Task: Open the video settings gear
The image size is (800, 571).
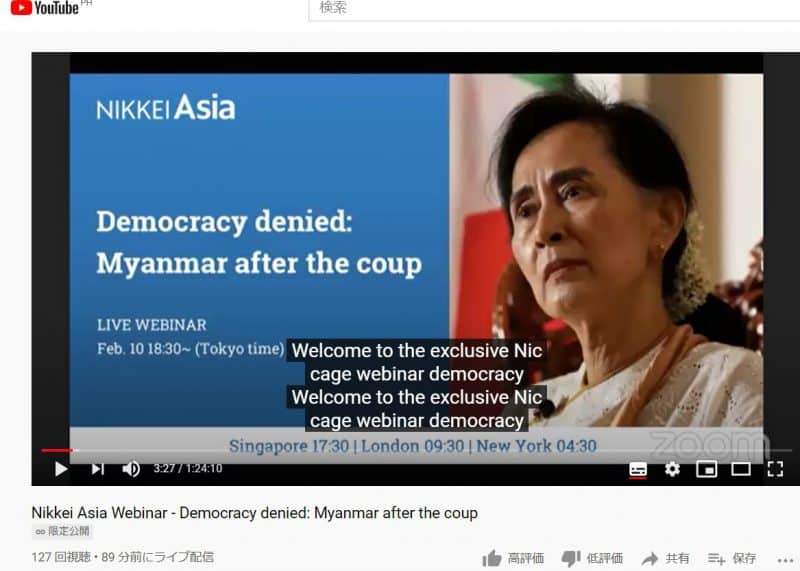Action: click(x=672, y=469)
